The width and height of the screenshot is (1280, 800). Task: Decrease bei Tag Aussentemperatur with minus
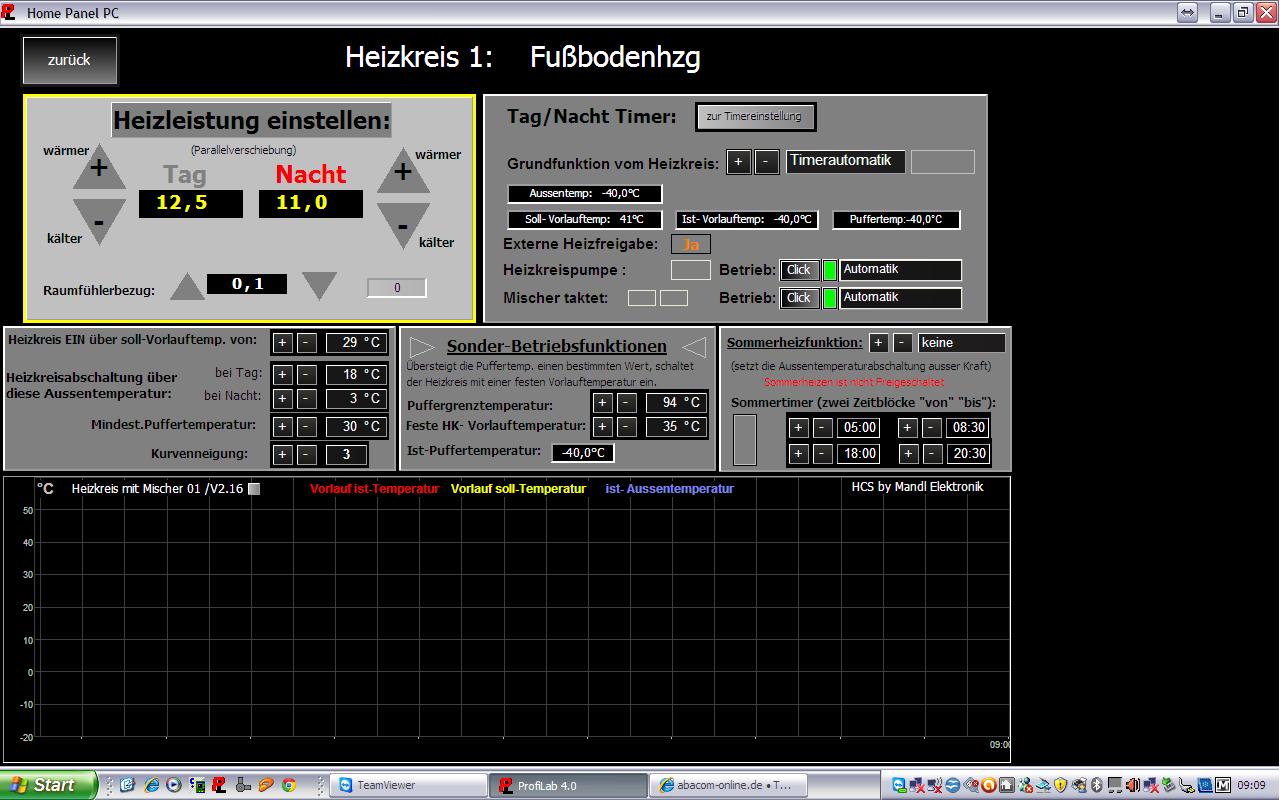click(307, 375)
